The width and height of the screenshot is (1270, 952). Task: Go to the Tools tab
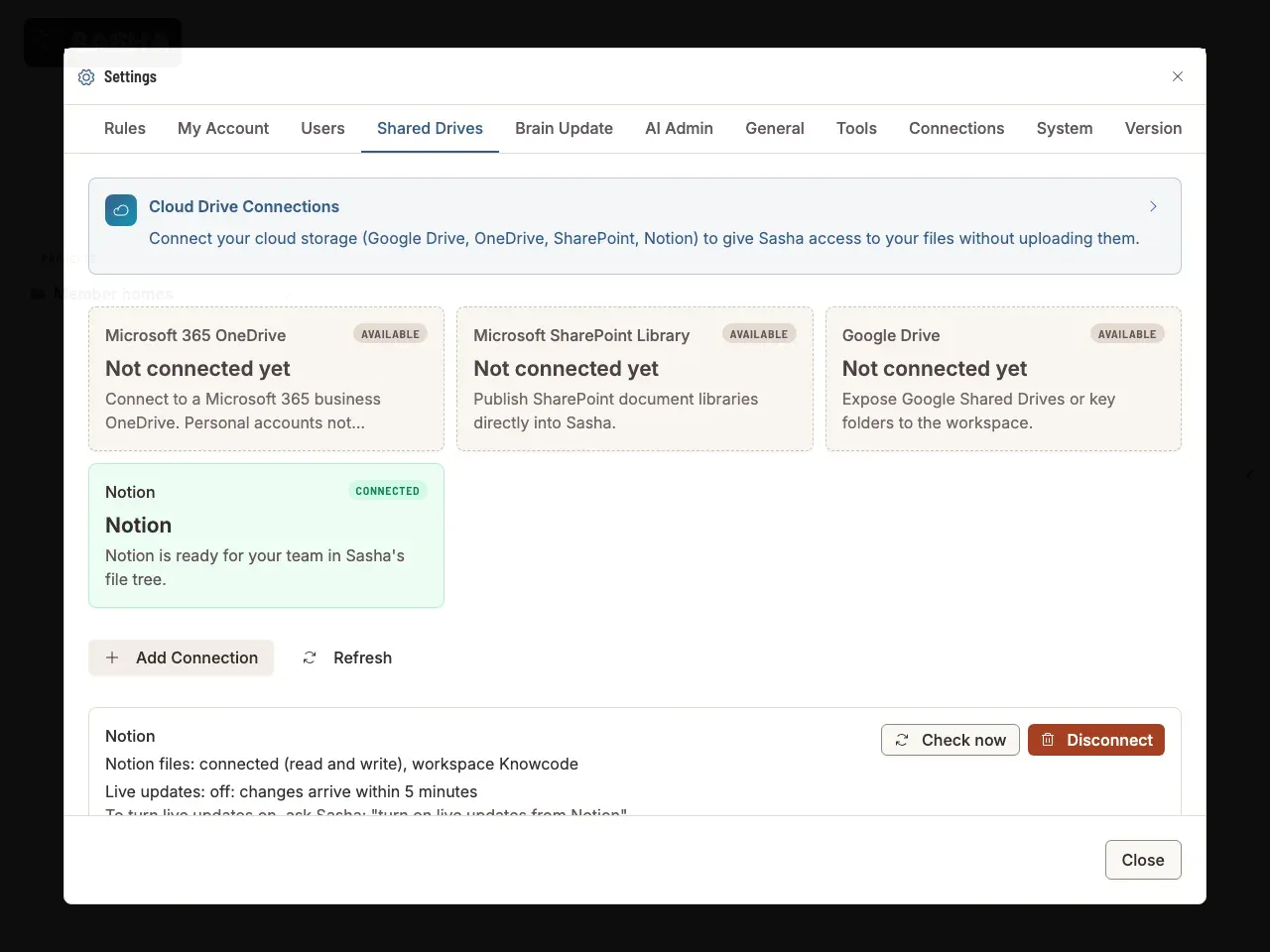pos(856,128)
